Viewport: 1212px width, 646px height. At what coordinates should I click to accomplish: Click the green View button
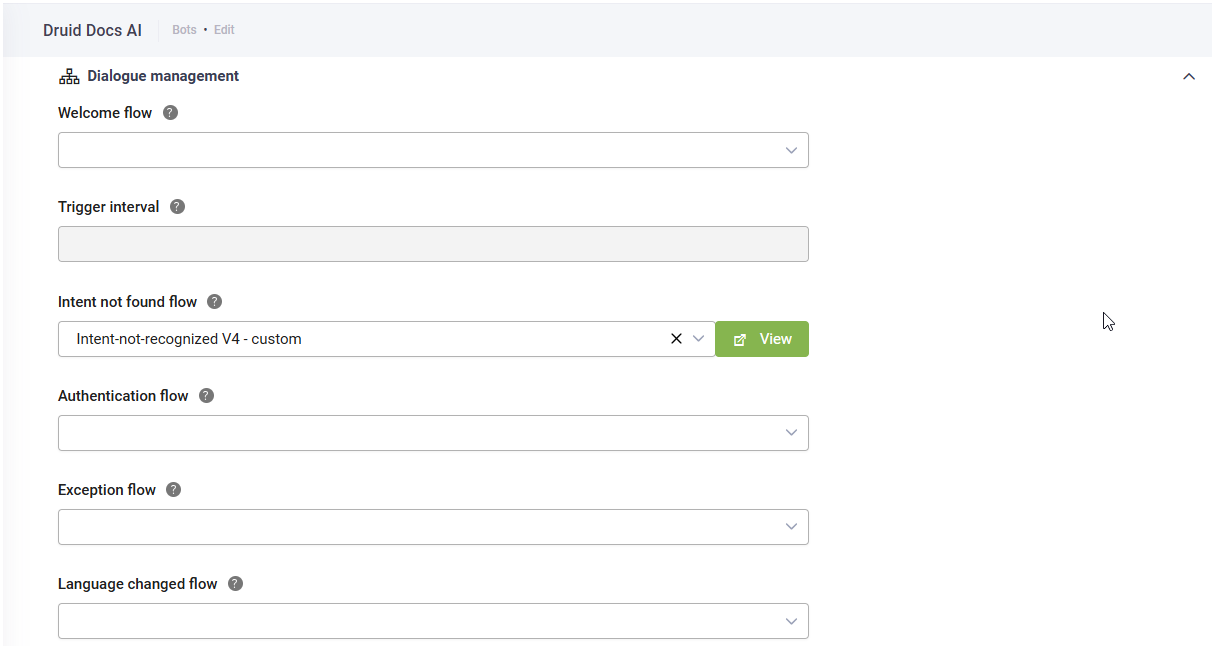(762, 339)
